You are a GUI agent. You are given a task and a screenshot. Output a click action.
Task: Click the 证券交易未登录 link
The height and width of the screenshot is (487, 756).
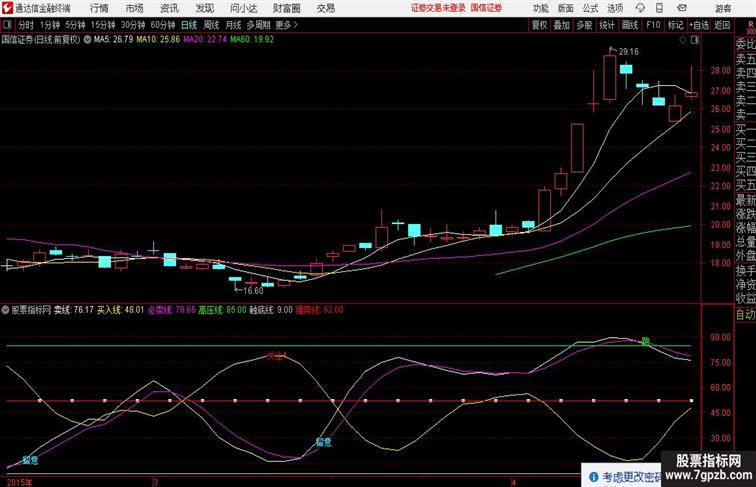tap(438, 8)
